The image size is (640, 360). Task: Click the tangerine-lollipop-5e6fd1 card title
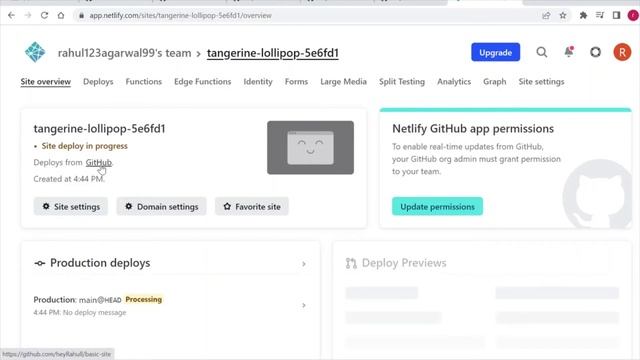[x=100, y=129]
